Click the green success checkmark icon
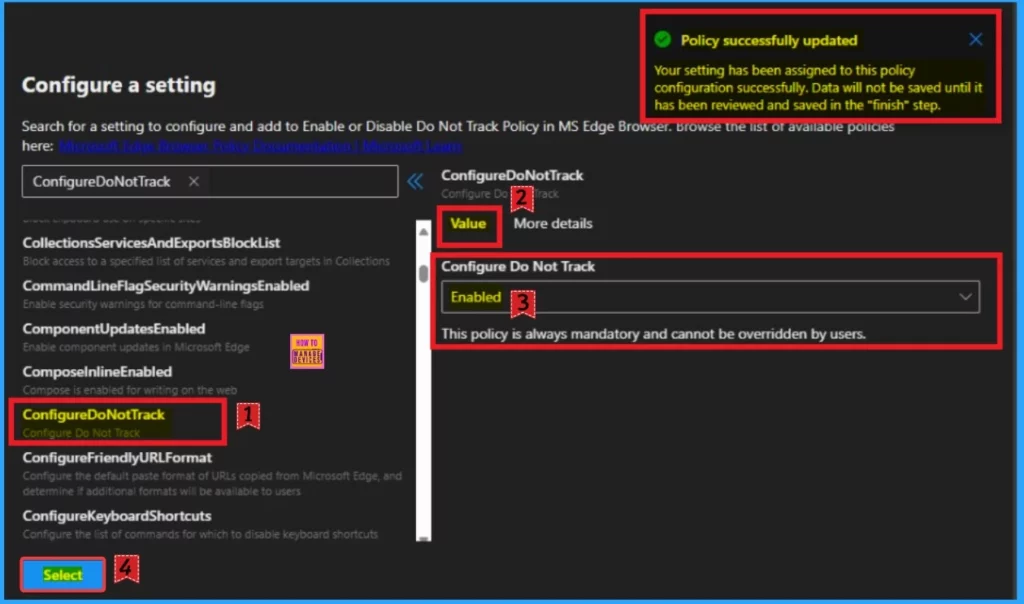This screenshot has width=1024, height=604. click(x=662, y=40)
